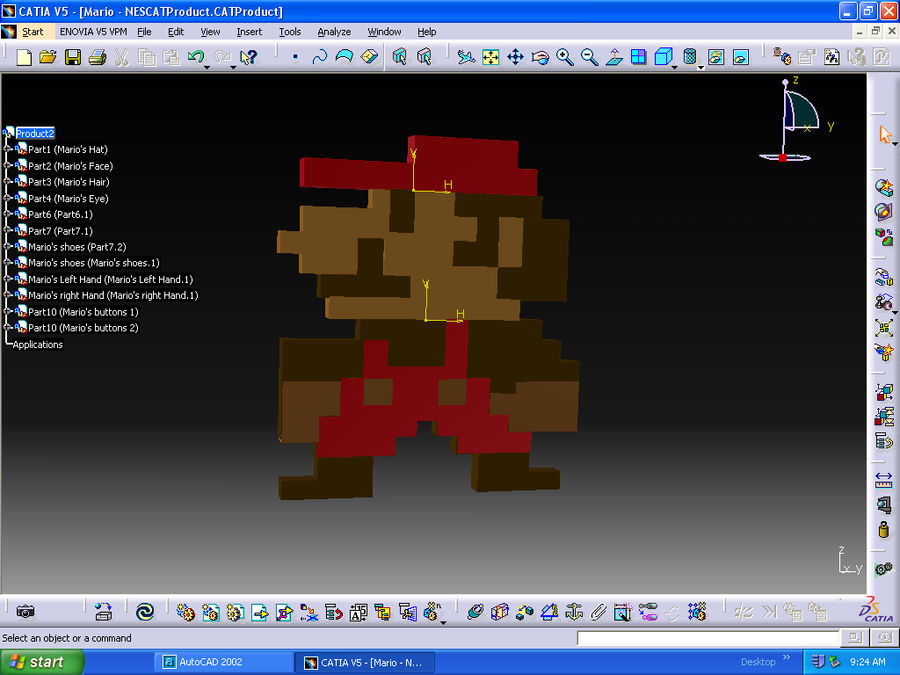This screenshot has height=675, width=900.
Task: Expand the Part2 (Mario's Face) node
Action: (7, 165)
